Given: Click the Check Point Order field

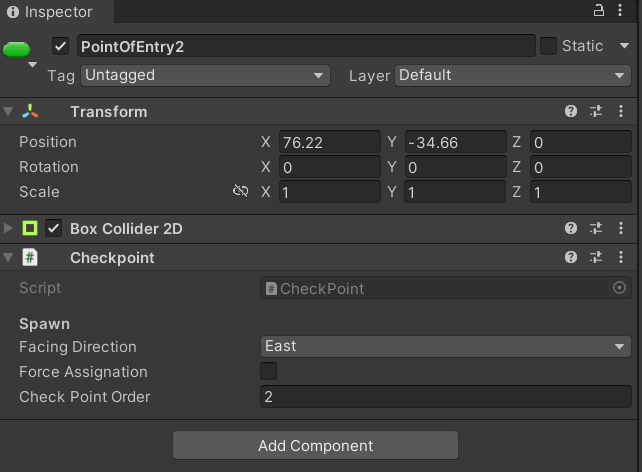Looking at the screenshot, I should (x=445, y=397).
